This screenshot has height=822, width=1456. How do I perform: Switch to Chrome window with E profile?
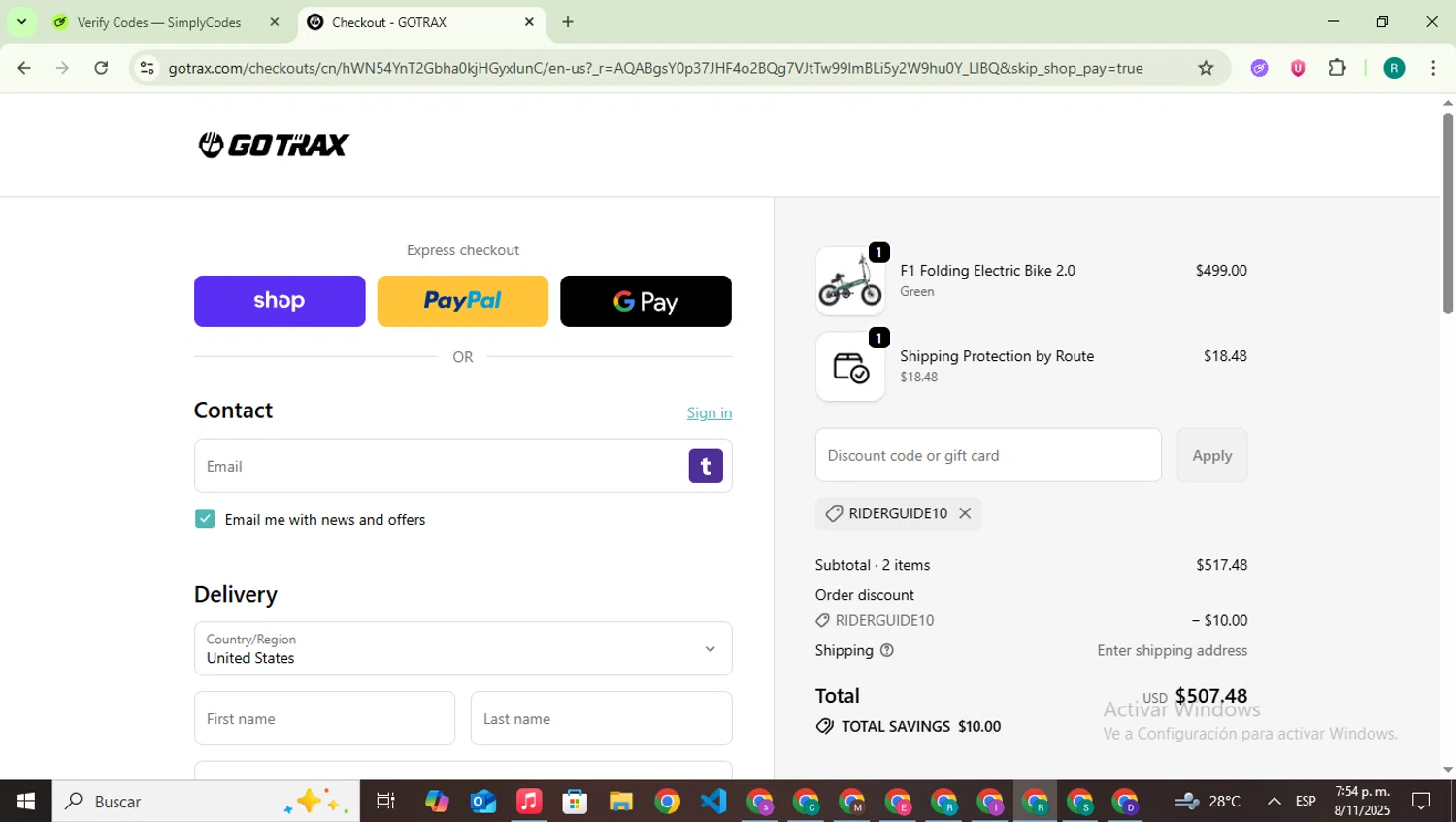pos(898,802)
